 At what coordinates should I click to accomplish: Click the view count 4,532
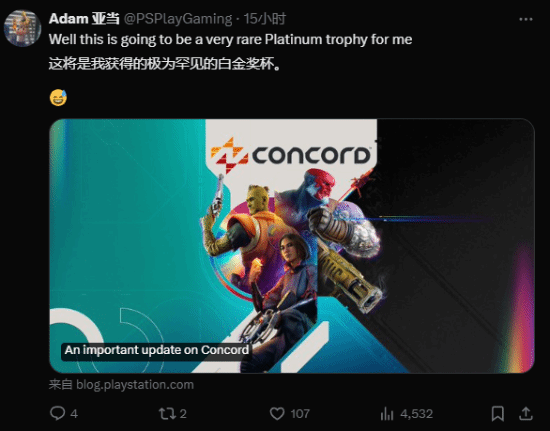pyautogui.click(x=416, y=414)
